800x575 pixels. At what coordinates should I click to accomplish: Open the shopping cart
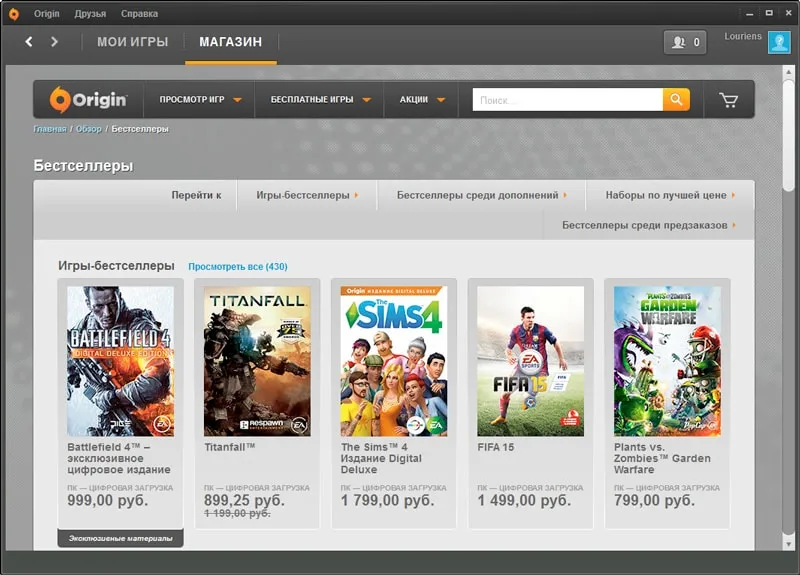pos(729,100)
